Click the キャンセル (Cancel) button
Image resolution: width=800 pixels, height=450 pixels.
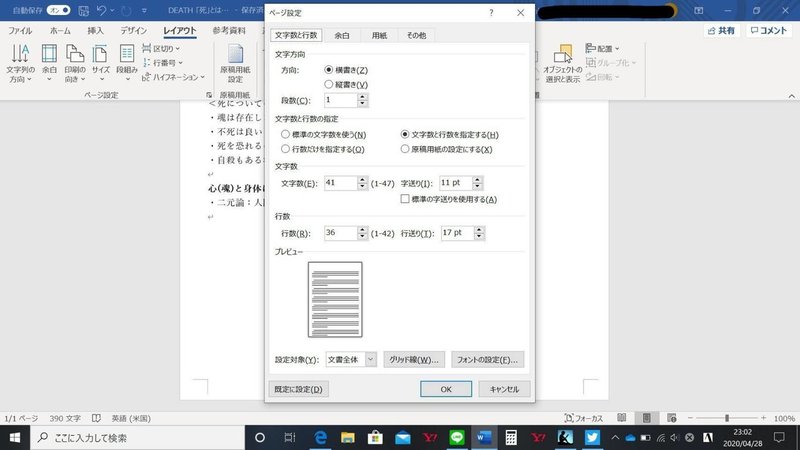pyautogui.click(x=504, y=389)
